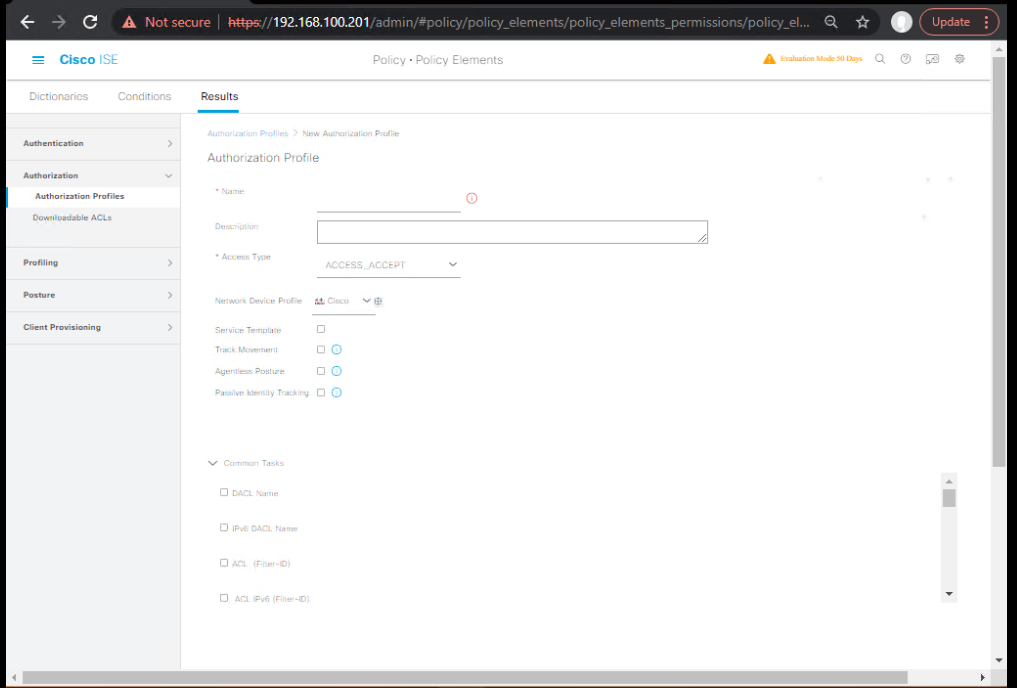The width and height of the screenshot is (1017, 688).
Task: Open the Network Device Profile Cisco dropdown
Action: point(343,301)
